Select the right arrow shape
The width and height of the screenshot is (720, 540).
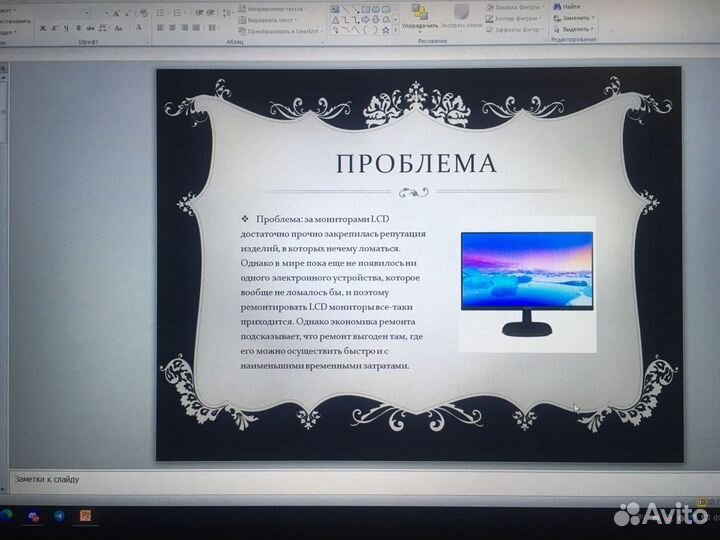coord(366,20)
